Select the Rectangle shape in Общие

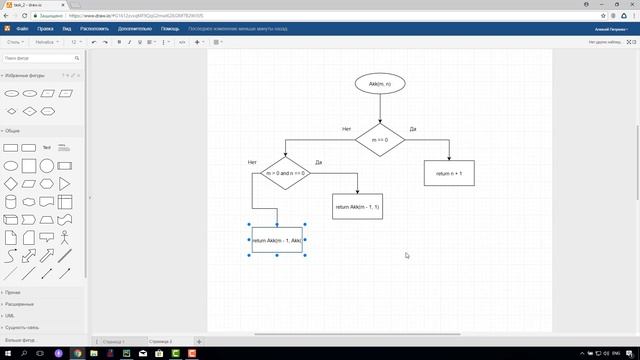tap(11, 148)
